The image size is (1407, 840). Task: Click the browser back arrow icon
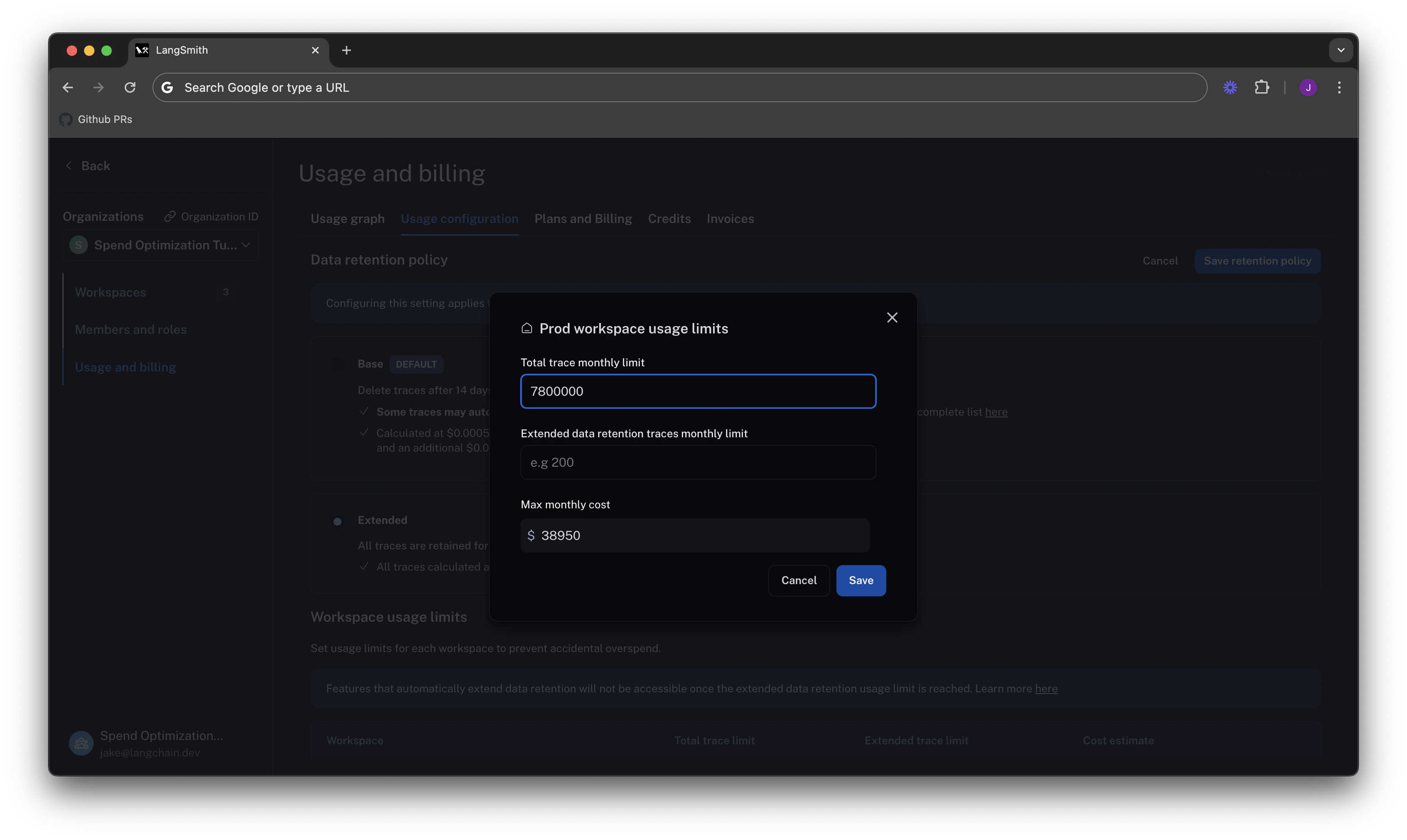click(68, 88)
